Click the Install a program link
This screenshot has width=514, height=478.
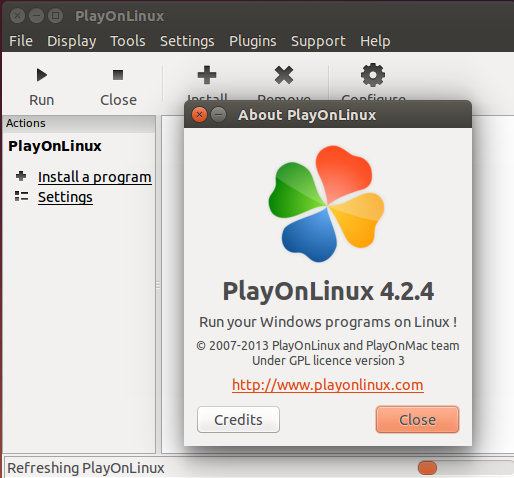coord(95,177)
